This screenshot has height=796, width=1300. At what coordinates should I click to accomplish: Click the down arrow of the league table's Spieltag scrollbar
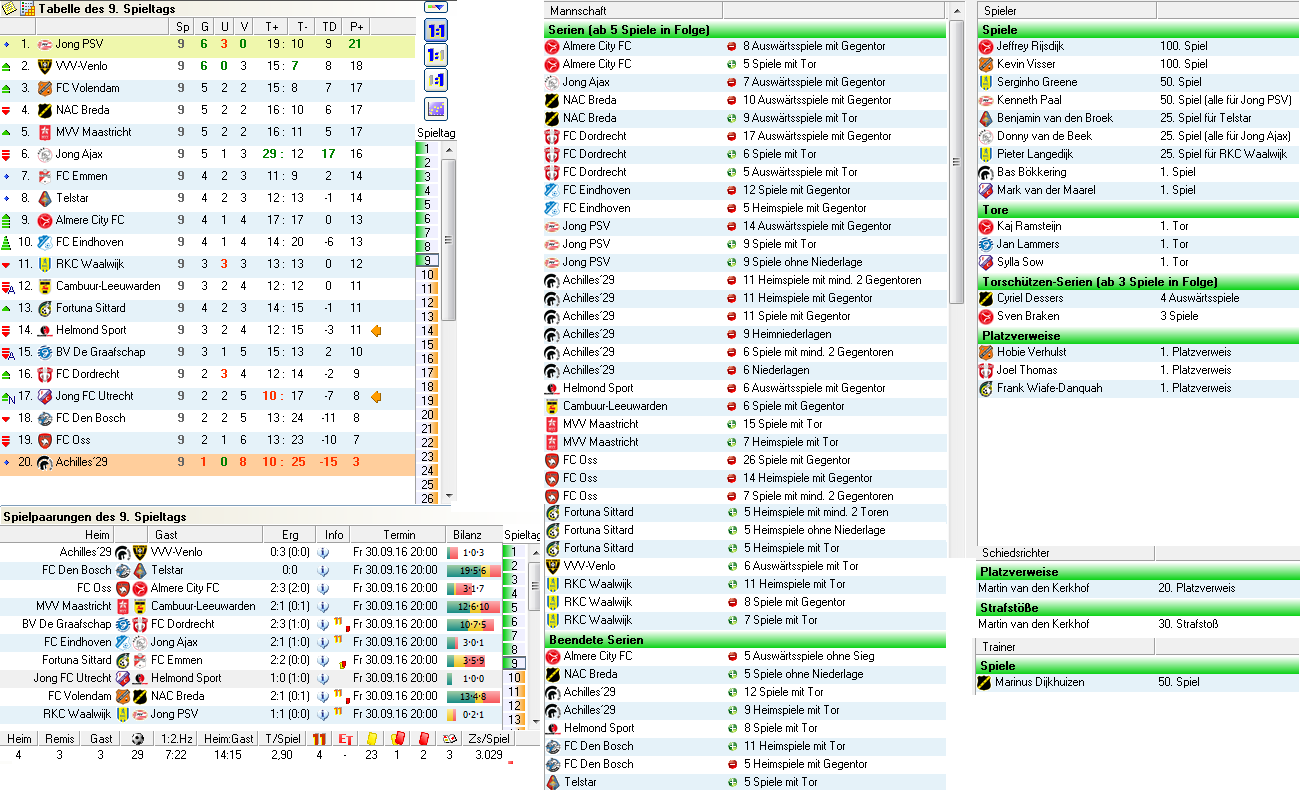[x=449, y=497]
